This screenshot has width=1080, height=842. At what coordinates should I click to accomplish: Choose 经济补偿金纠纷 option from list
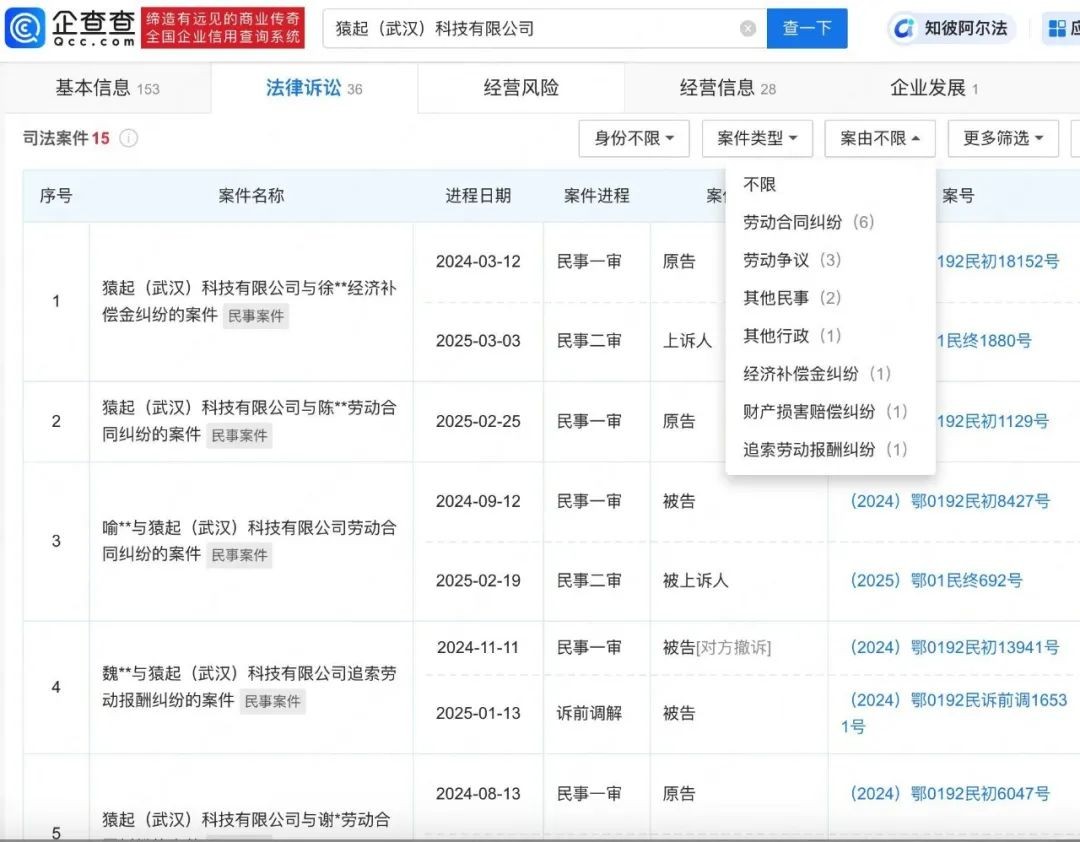[x=816, y=374]
